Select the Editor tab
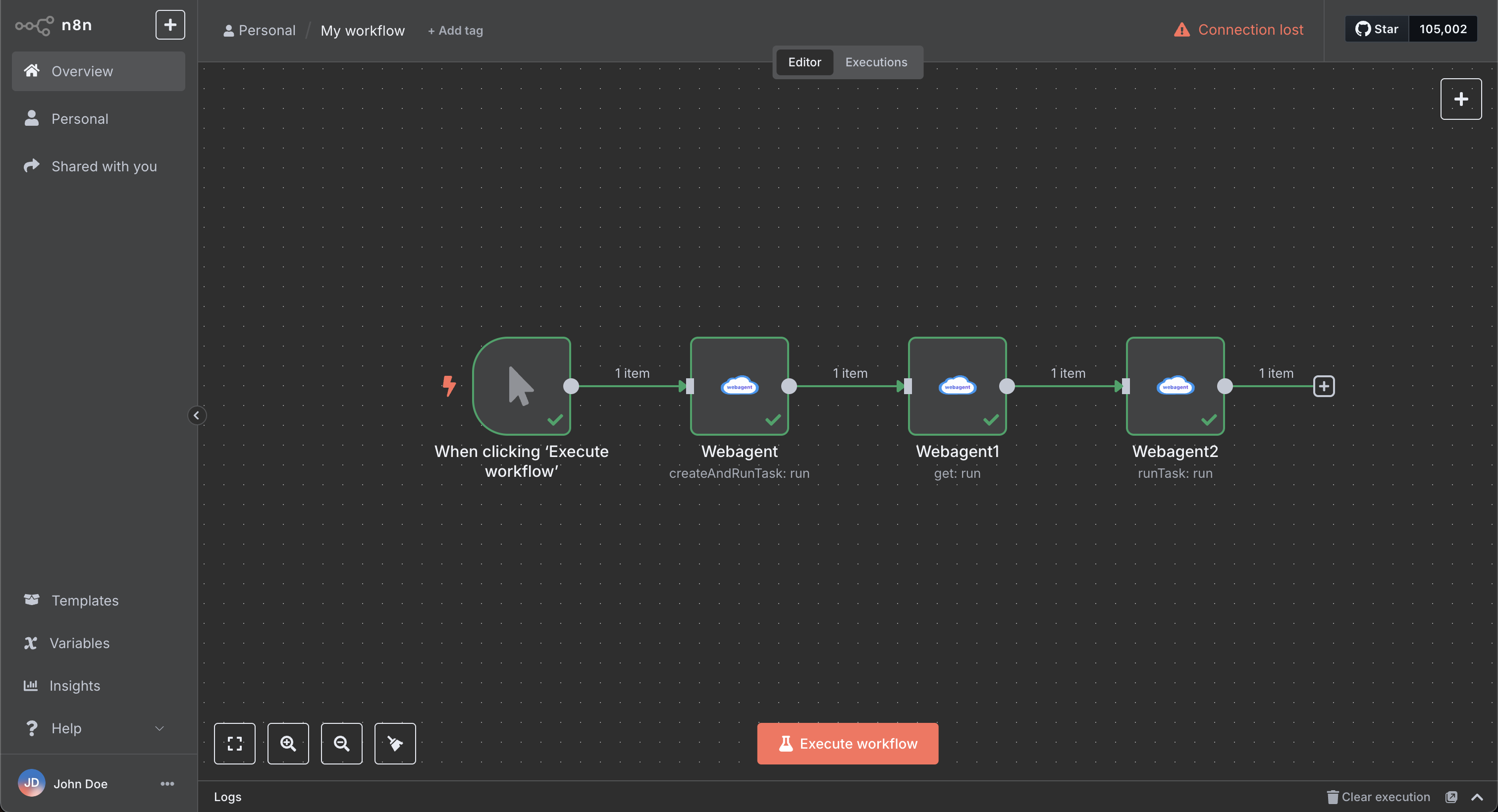The height and width of the screenshot is (812, 1498). (x=804, y=62)
